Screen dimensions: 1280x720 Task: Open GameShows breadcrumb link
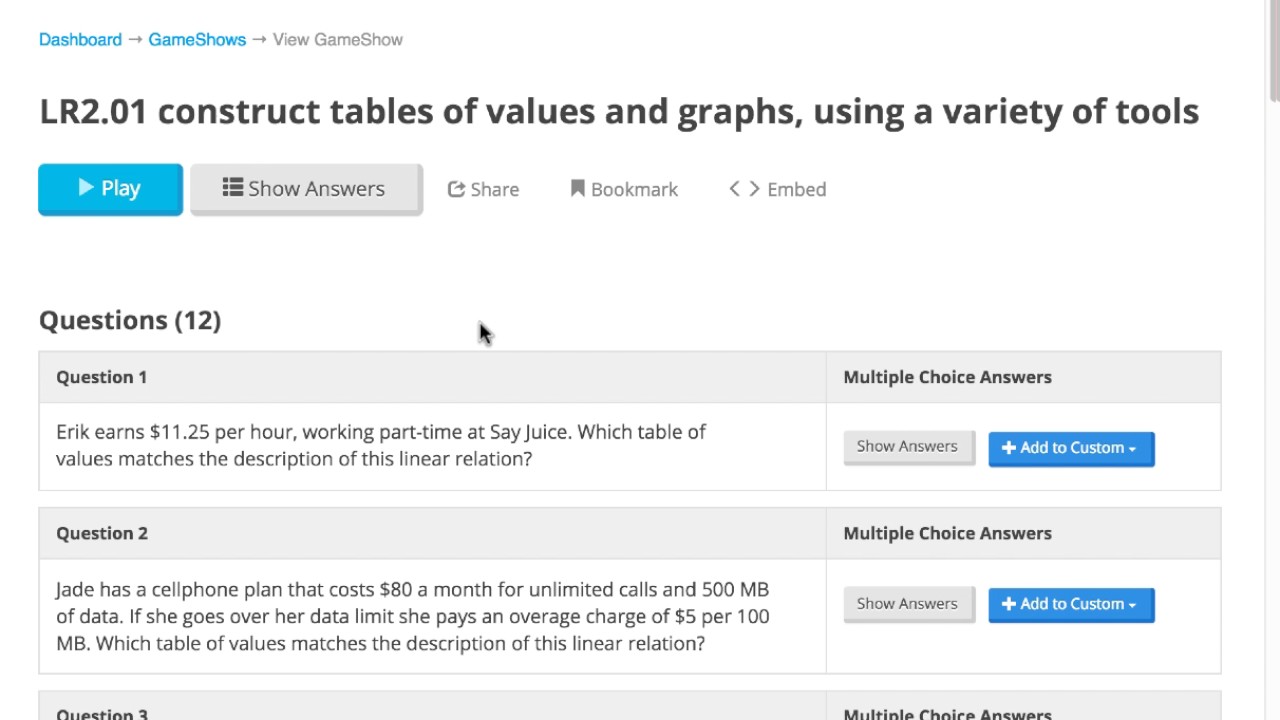(197, 40)
